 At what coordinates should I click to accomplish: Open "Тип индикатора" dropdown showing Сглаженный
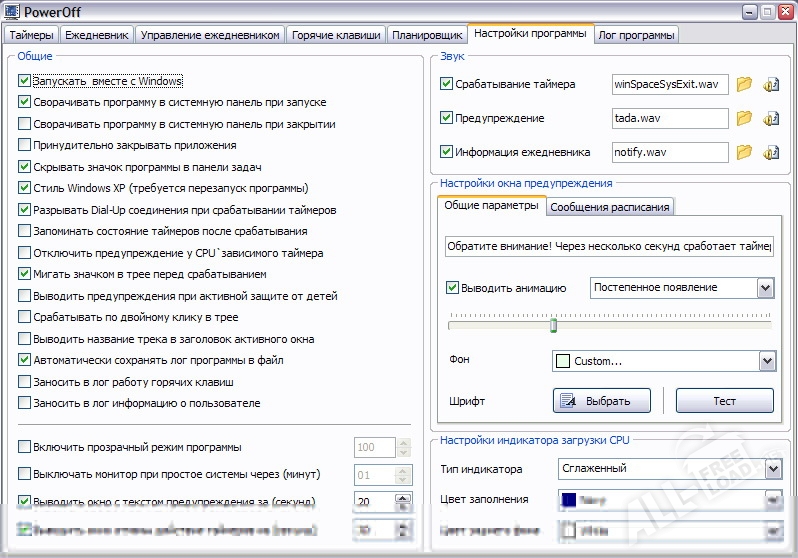772,468
